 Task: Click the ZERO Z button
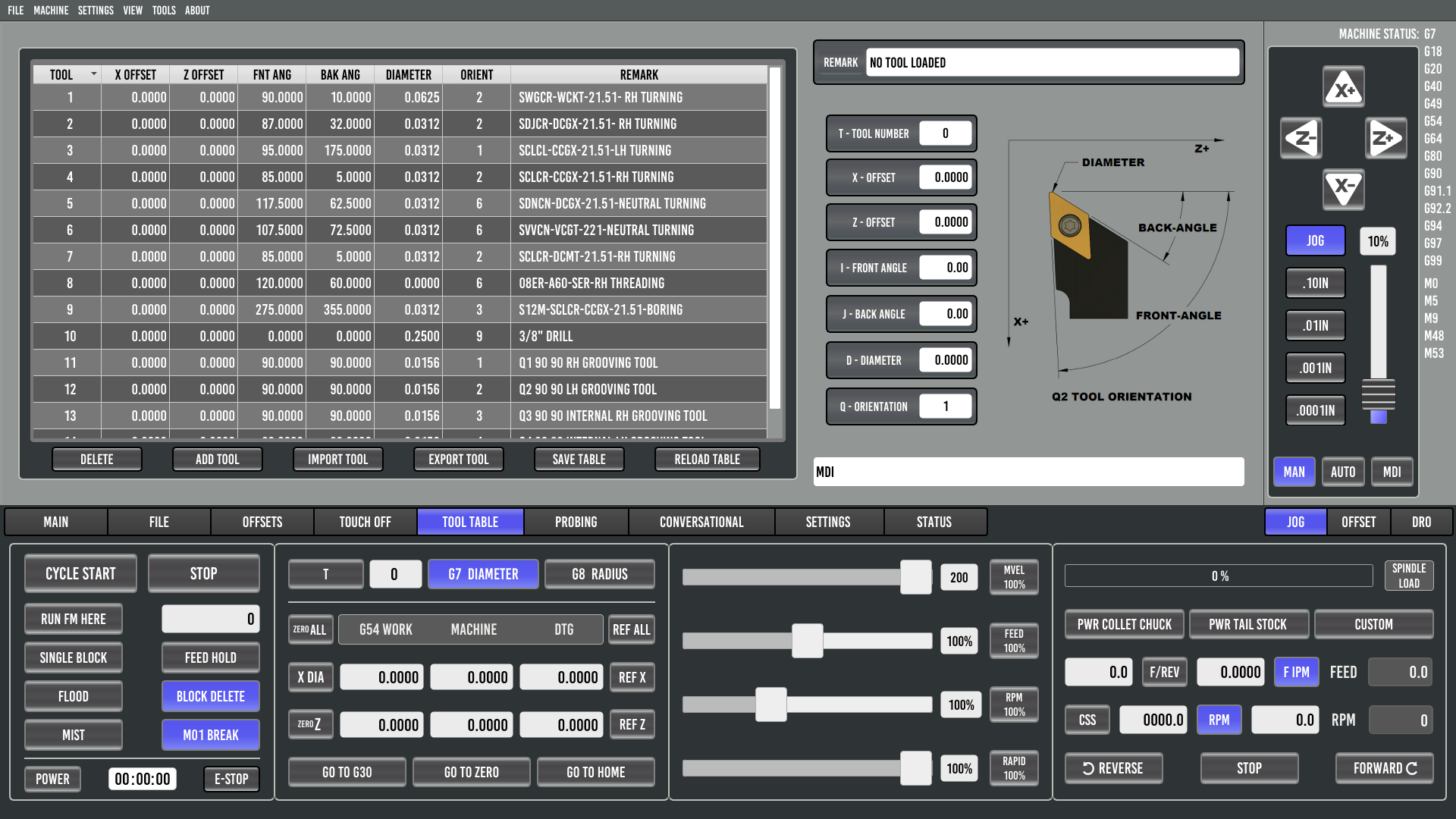point(309,724)
